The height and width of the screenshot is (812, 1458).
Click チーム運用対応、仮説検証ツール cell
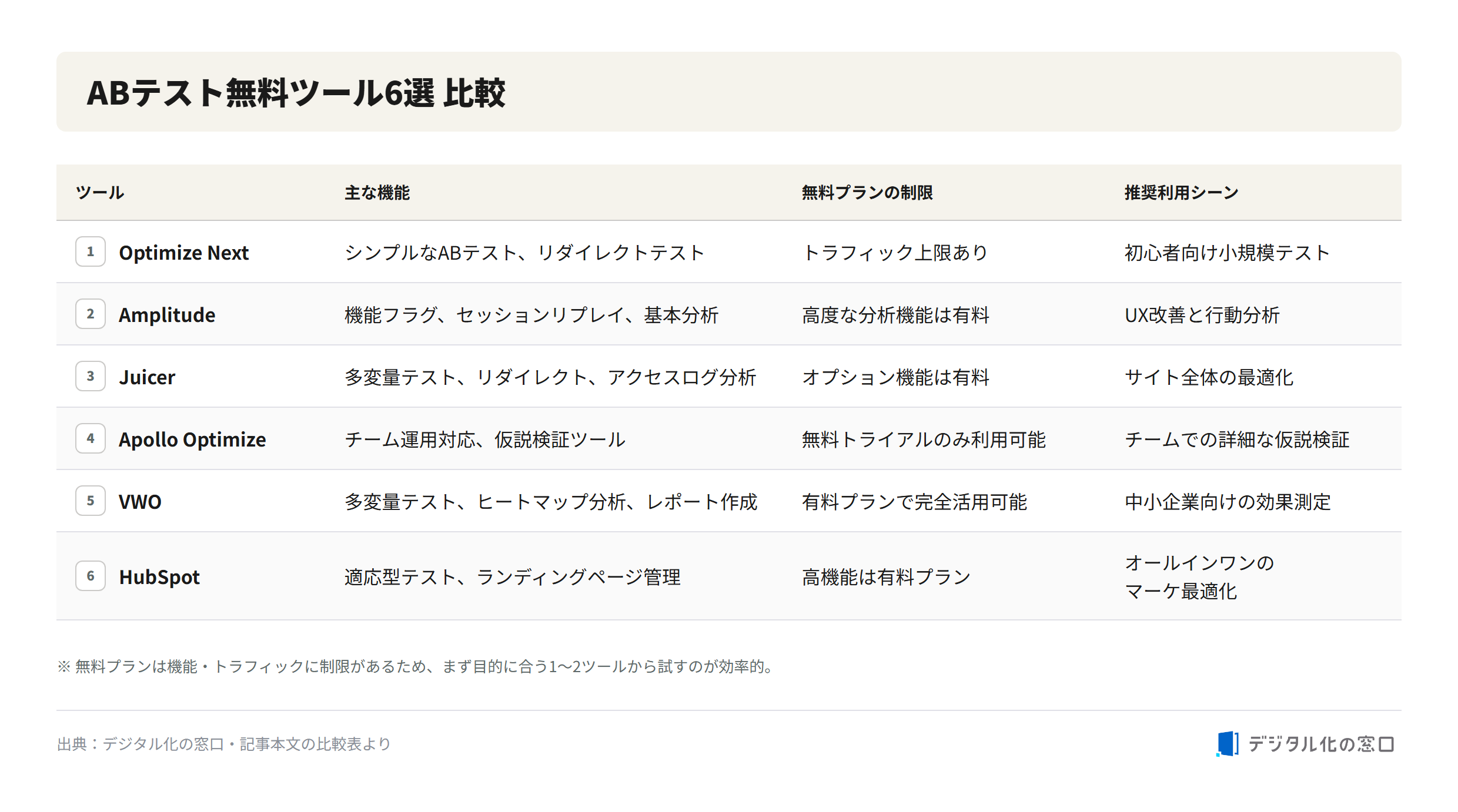(x=485, y=439)
